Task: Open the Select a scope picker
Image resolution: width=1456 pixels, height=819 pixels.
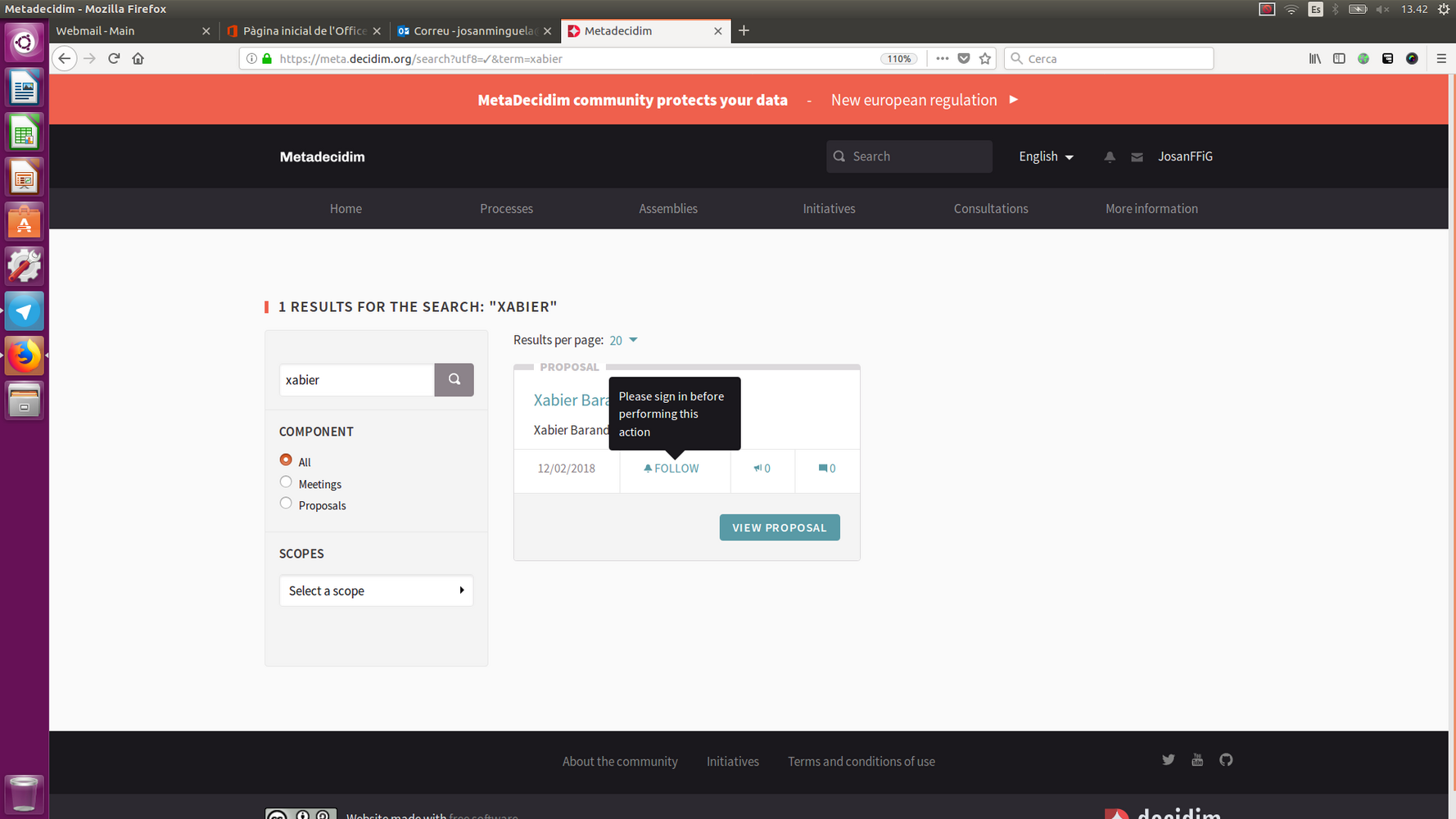Action: (x=376, y=590)
